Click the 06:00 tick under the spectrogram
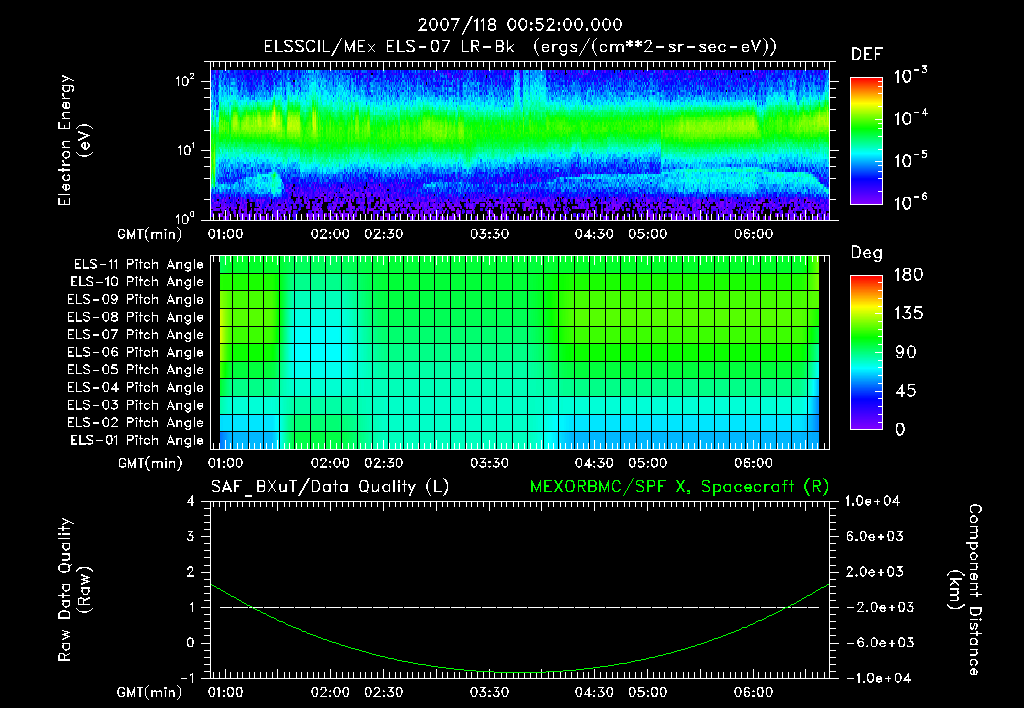Screen dimensions: 1024x708 [754, 234]
